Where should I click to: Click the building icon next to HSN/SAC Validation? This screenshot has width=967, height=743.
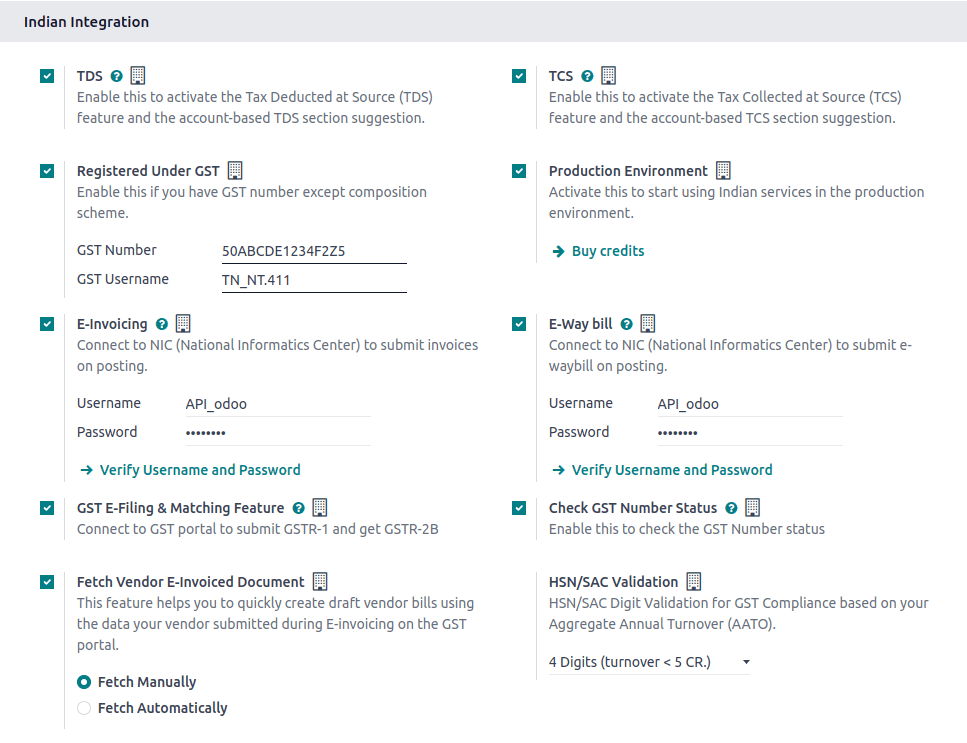693,581
